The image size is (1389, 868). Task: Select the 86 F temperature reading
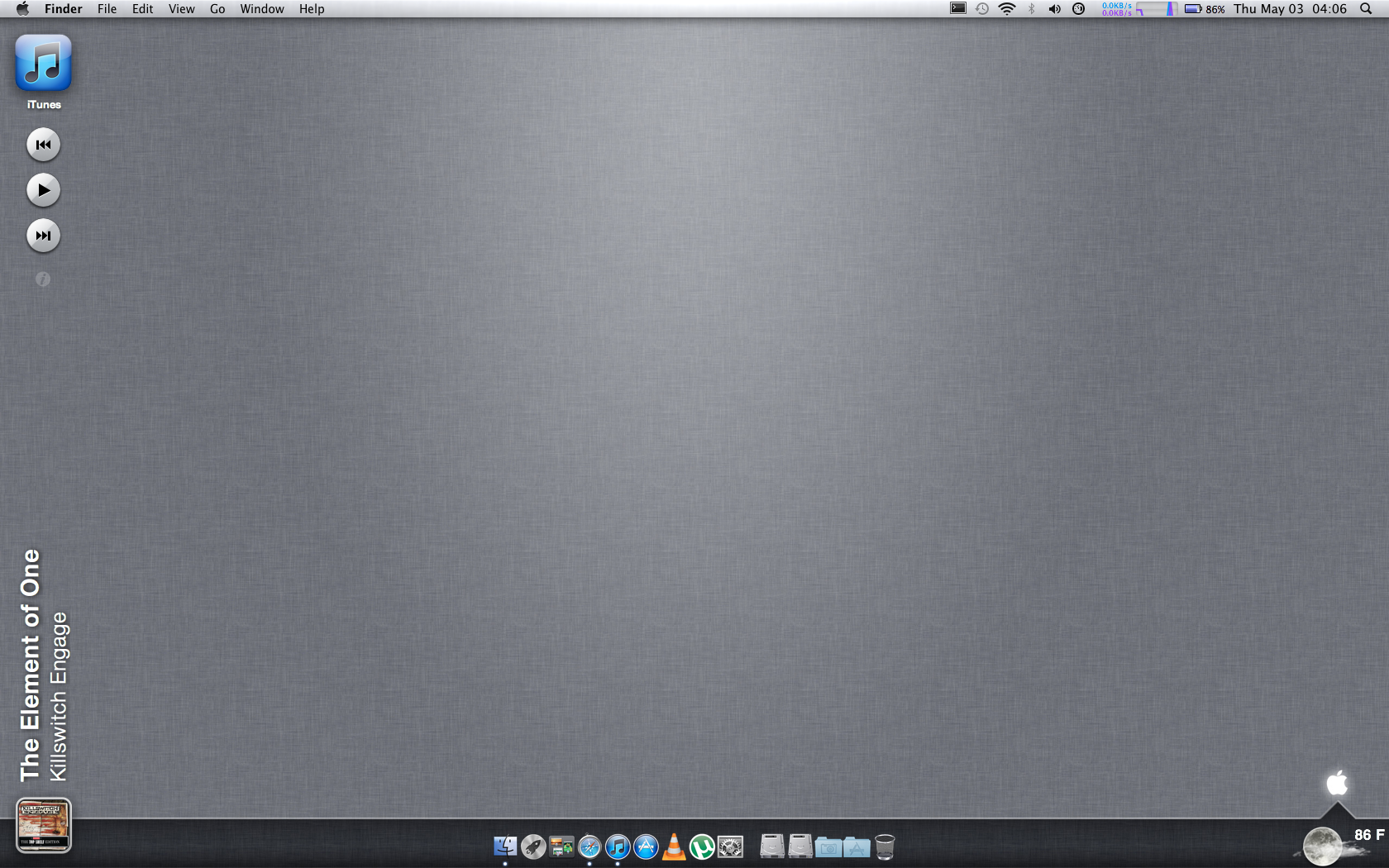(x=1369, y=835)
